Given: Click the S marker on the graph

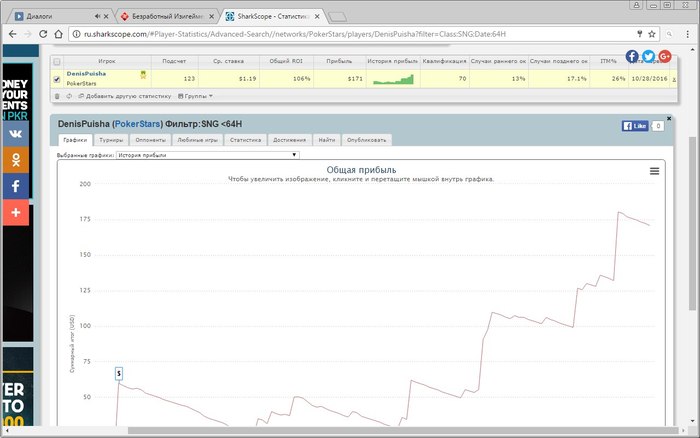Looking at the screenshot, I should pyautogui.click(x=119, y=374).
